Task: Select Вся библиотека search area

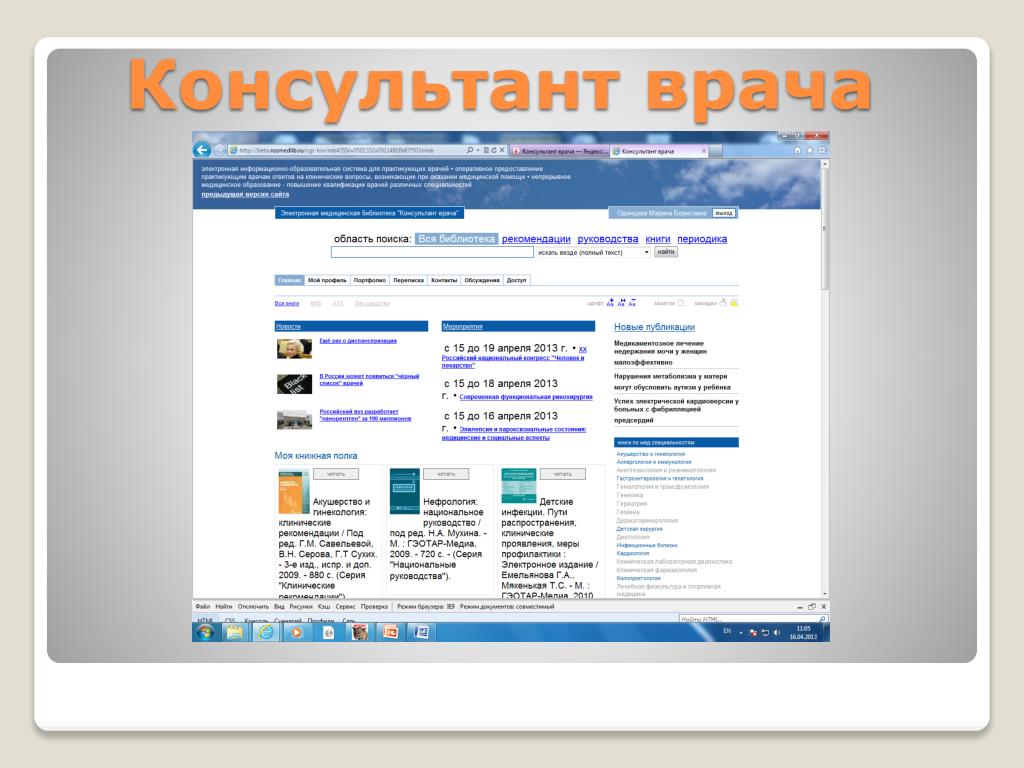Action: tap(456, 239)
